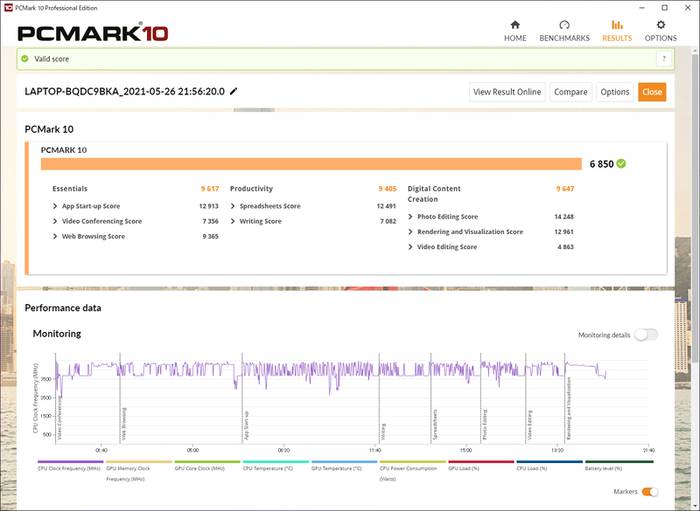The width and height of the screenshot is (700, 511).
Task: Click the valid score help question mark
Action: coord(664,59)
